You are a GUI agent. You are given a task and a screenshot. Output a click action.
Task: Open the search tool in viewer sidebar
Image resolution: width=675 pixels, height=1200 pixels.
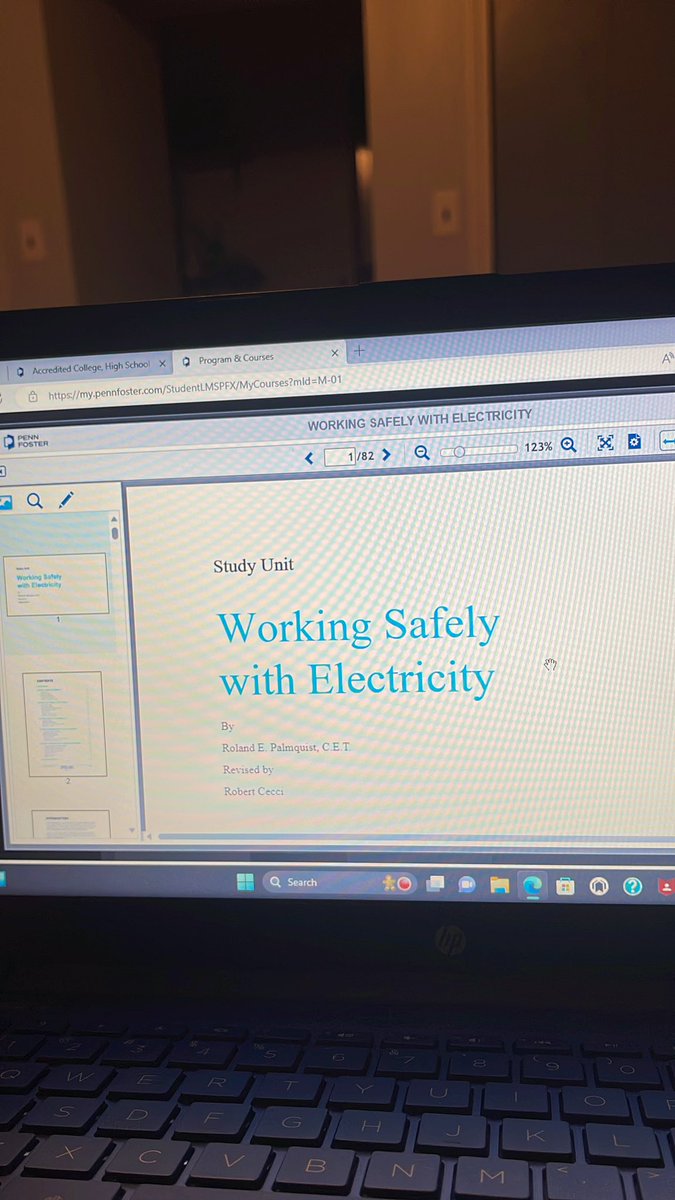click(x=35, y=501)
